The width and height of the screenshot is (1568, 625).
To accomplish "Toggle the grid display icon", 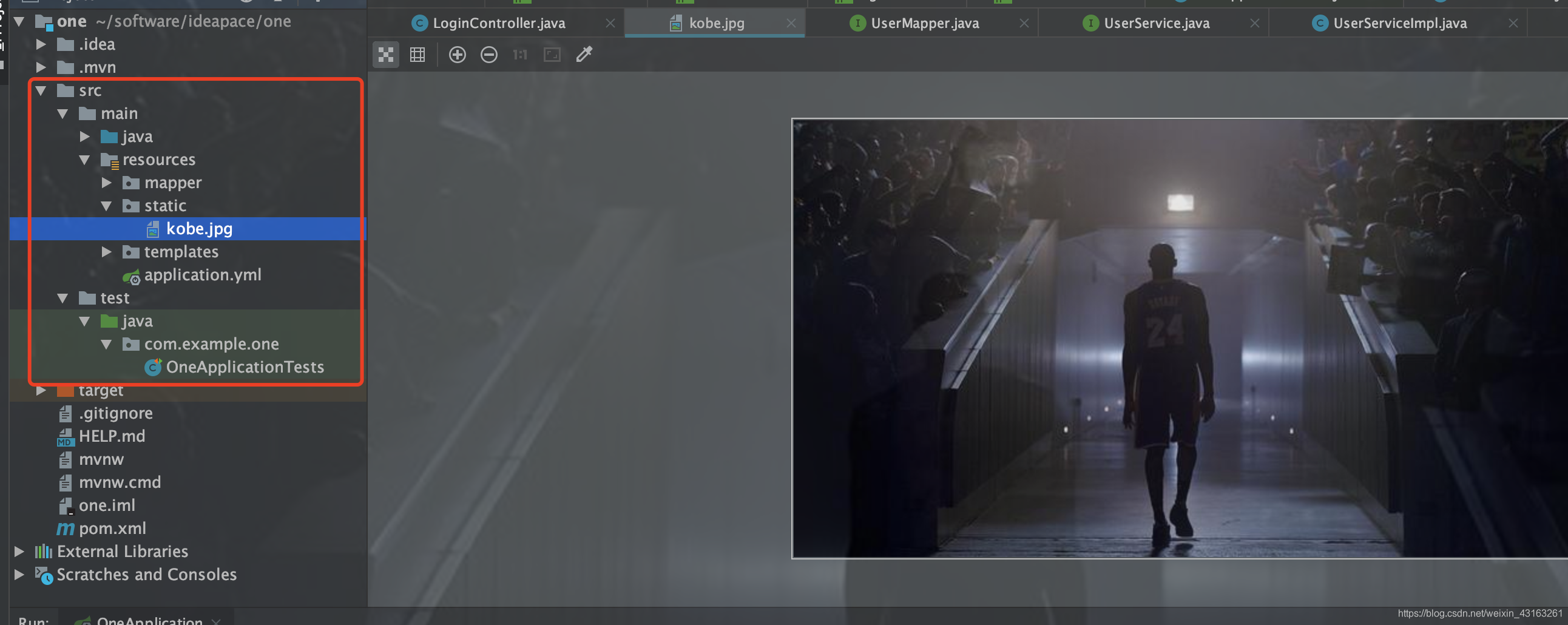I will [x=417, y=55].
